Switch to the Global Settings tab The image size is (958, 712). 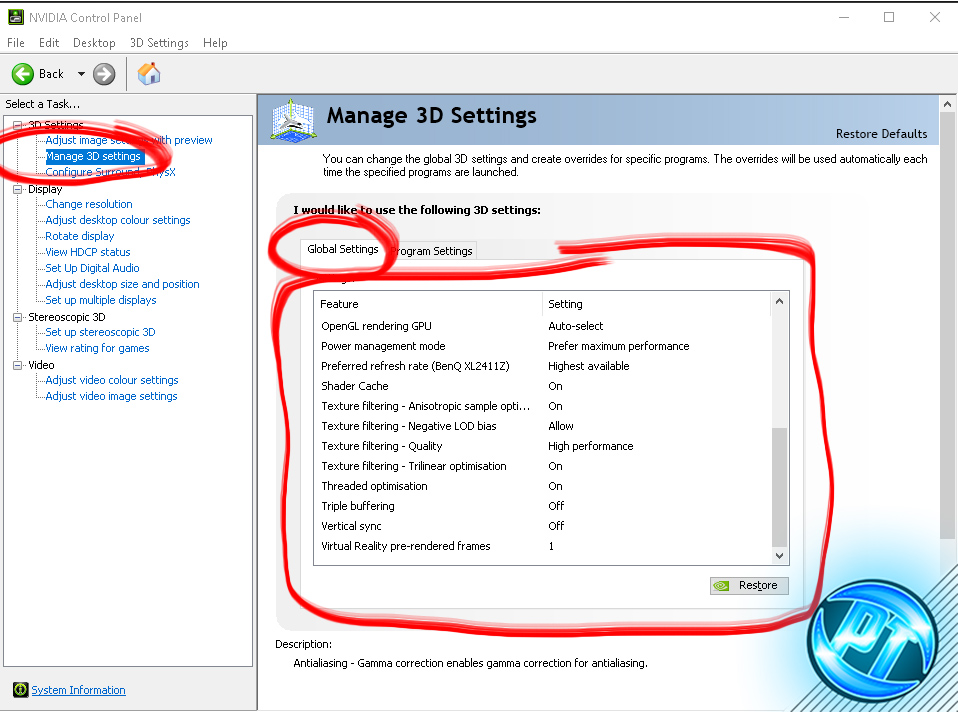point(343,249)
